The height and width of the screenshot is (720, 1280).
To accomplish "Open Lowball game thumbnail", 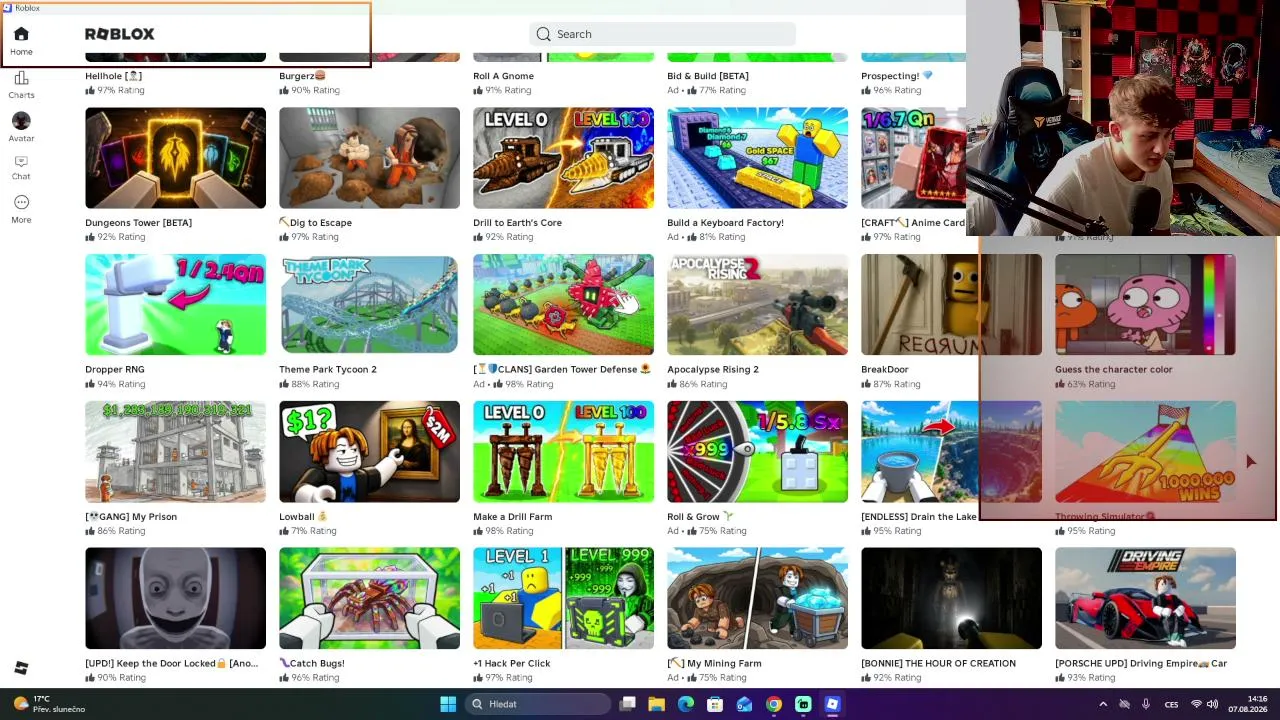I will point(369,452).
